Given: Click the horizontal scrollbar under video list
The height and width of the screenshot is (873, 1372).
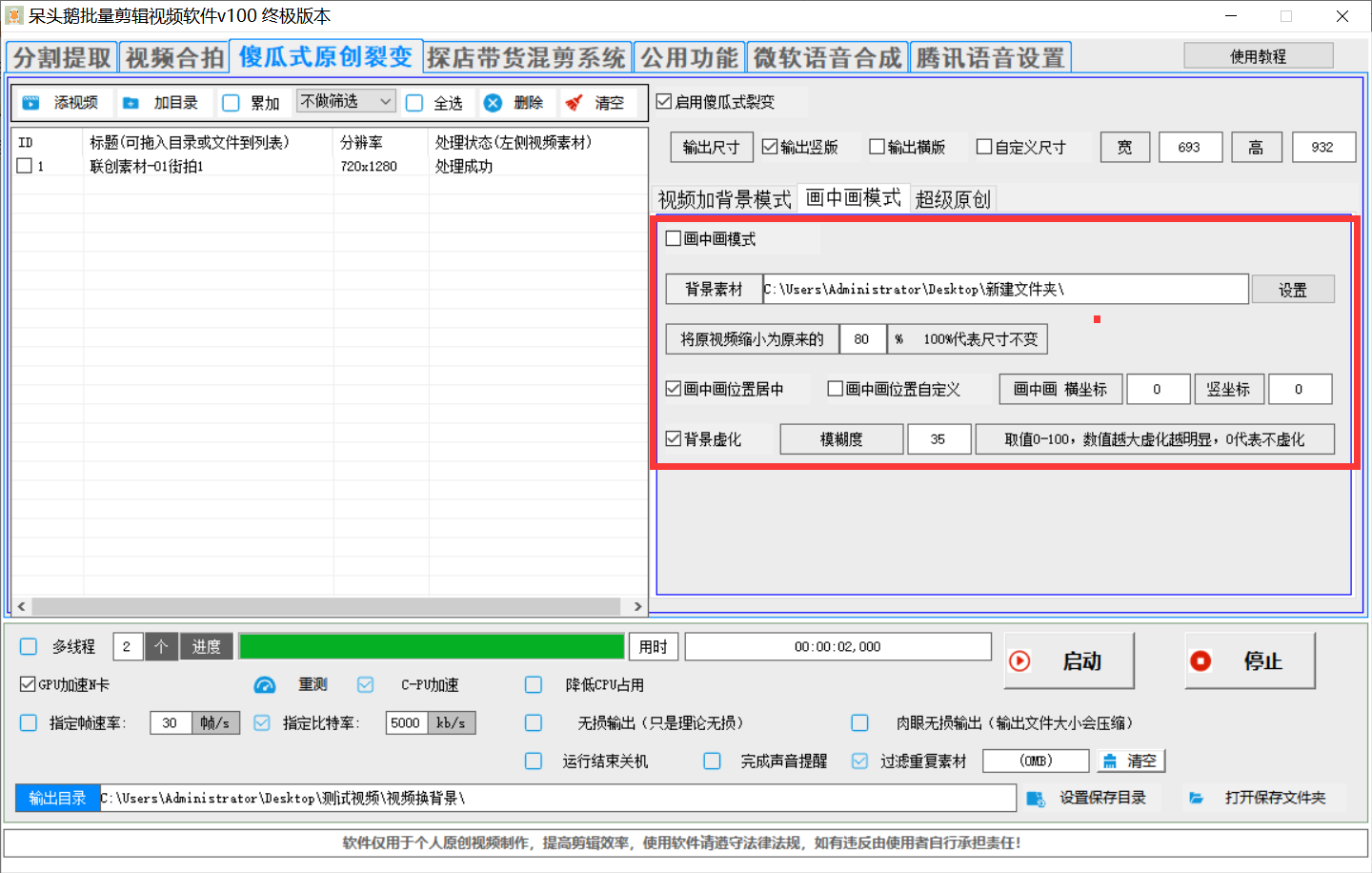Looking at the screenshot, I should pos(324,606).
